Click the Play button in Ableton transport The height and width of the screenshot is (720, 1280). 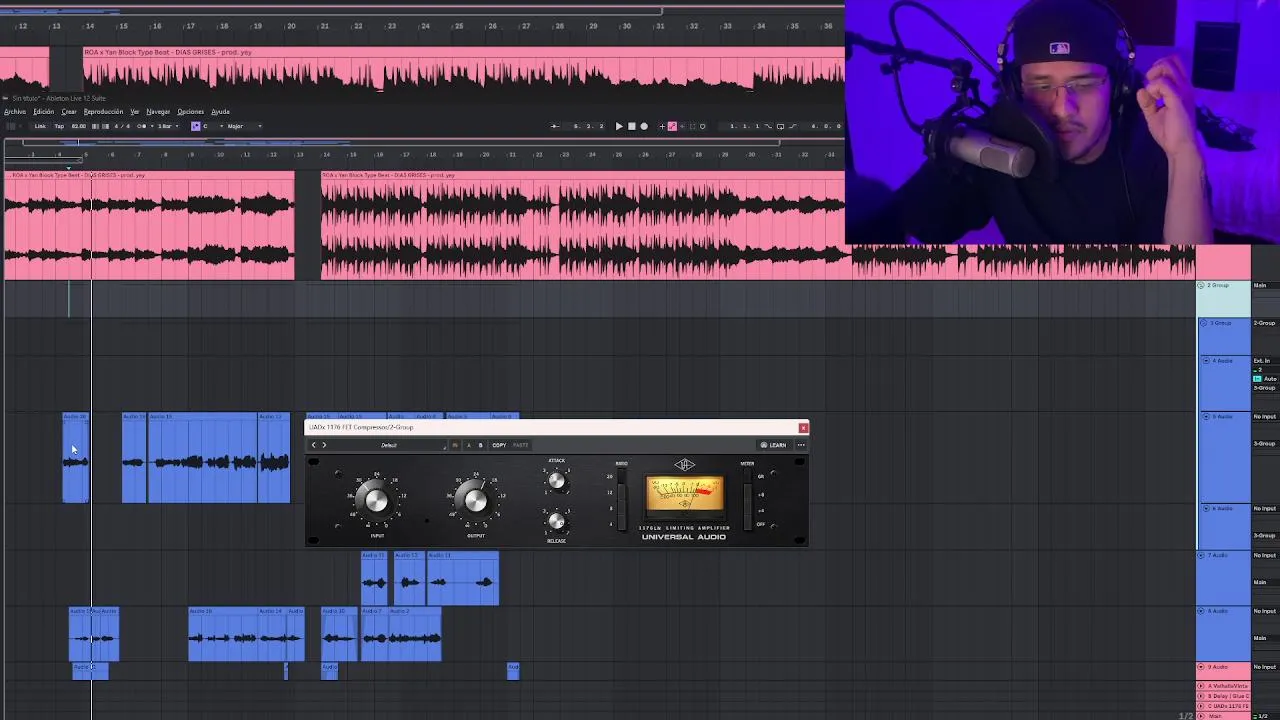coord(619,126)
